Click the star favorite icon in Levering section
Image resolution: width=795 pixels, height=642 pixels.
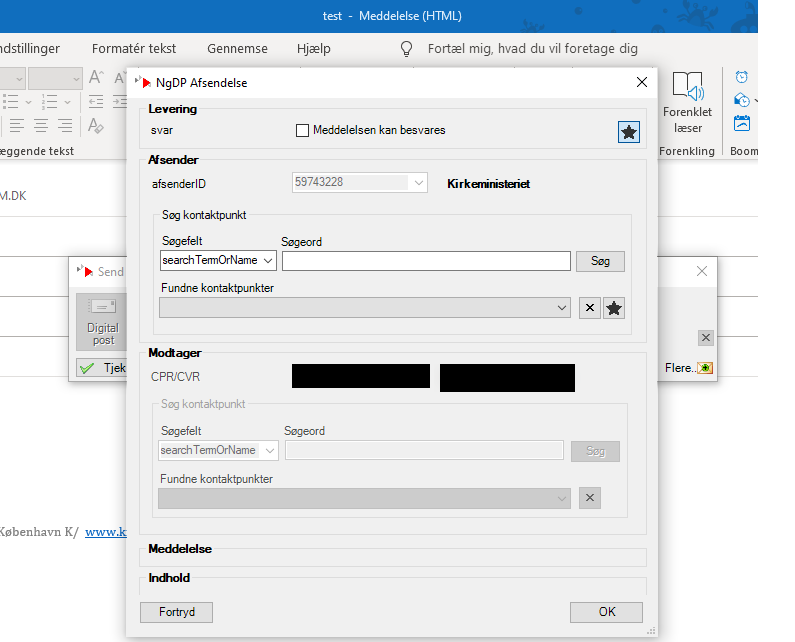629,132
